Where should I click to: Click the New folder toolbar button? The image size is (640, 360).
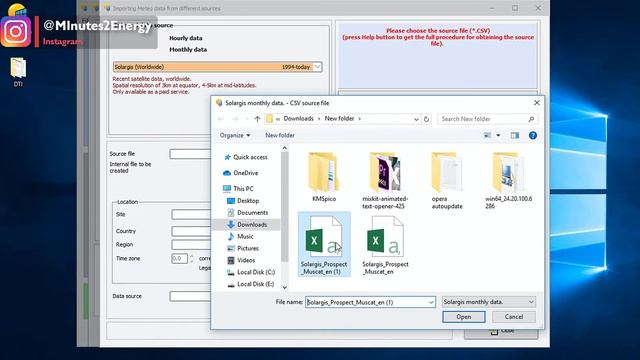(x=280, y=136)
